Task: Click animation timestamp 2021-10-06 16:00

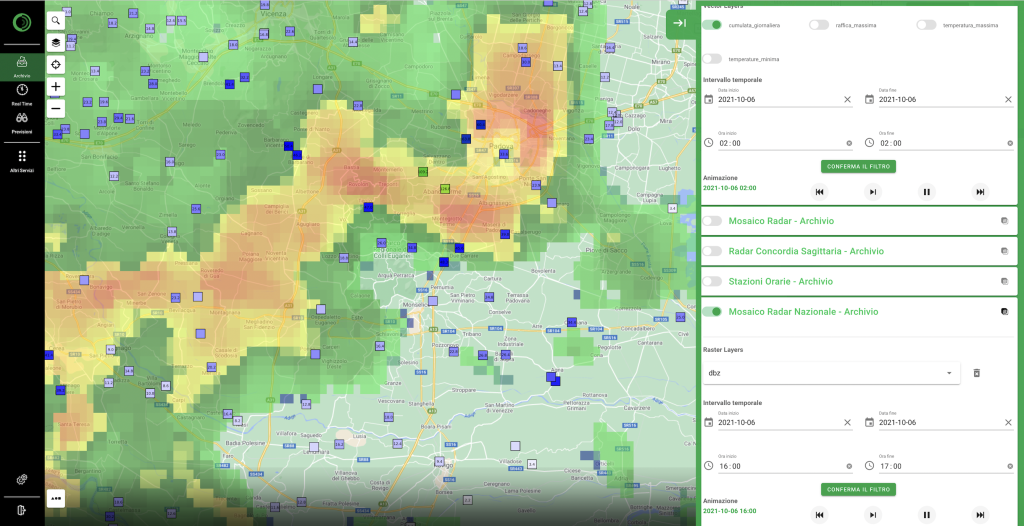Action: click(729, 510)
